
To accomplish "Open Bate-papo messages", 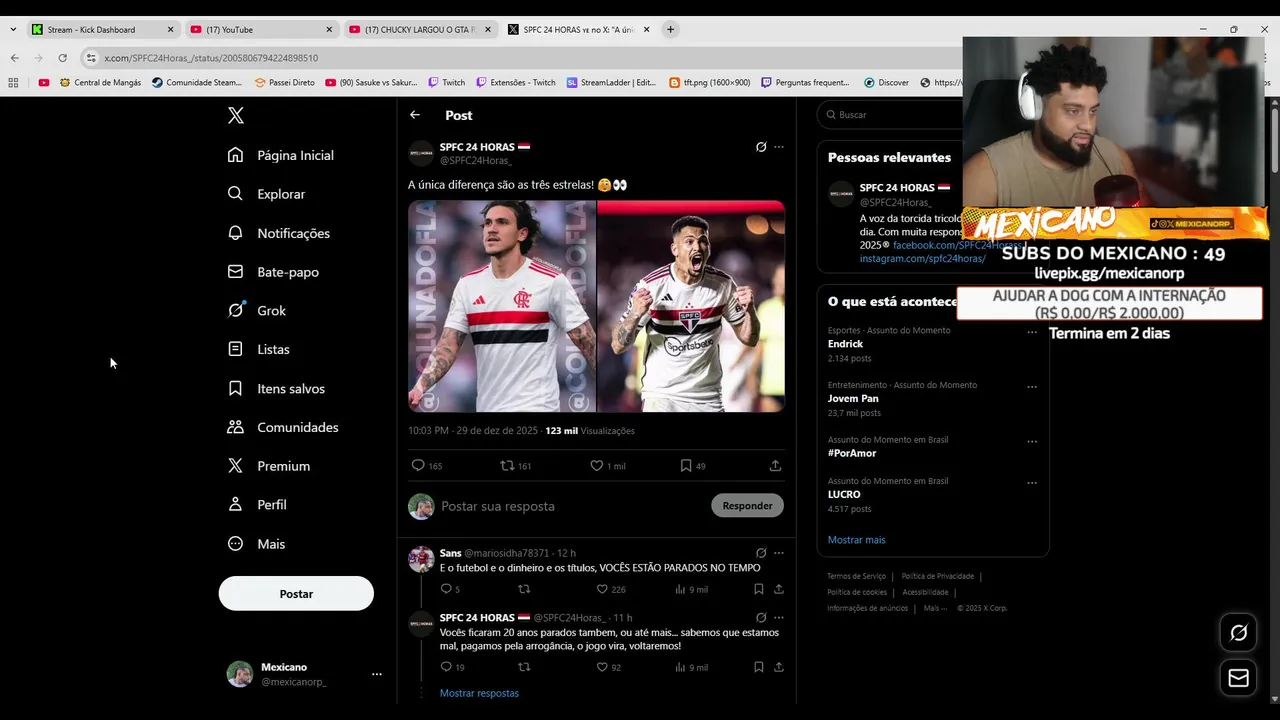I will coord(273,272).
